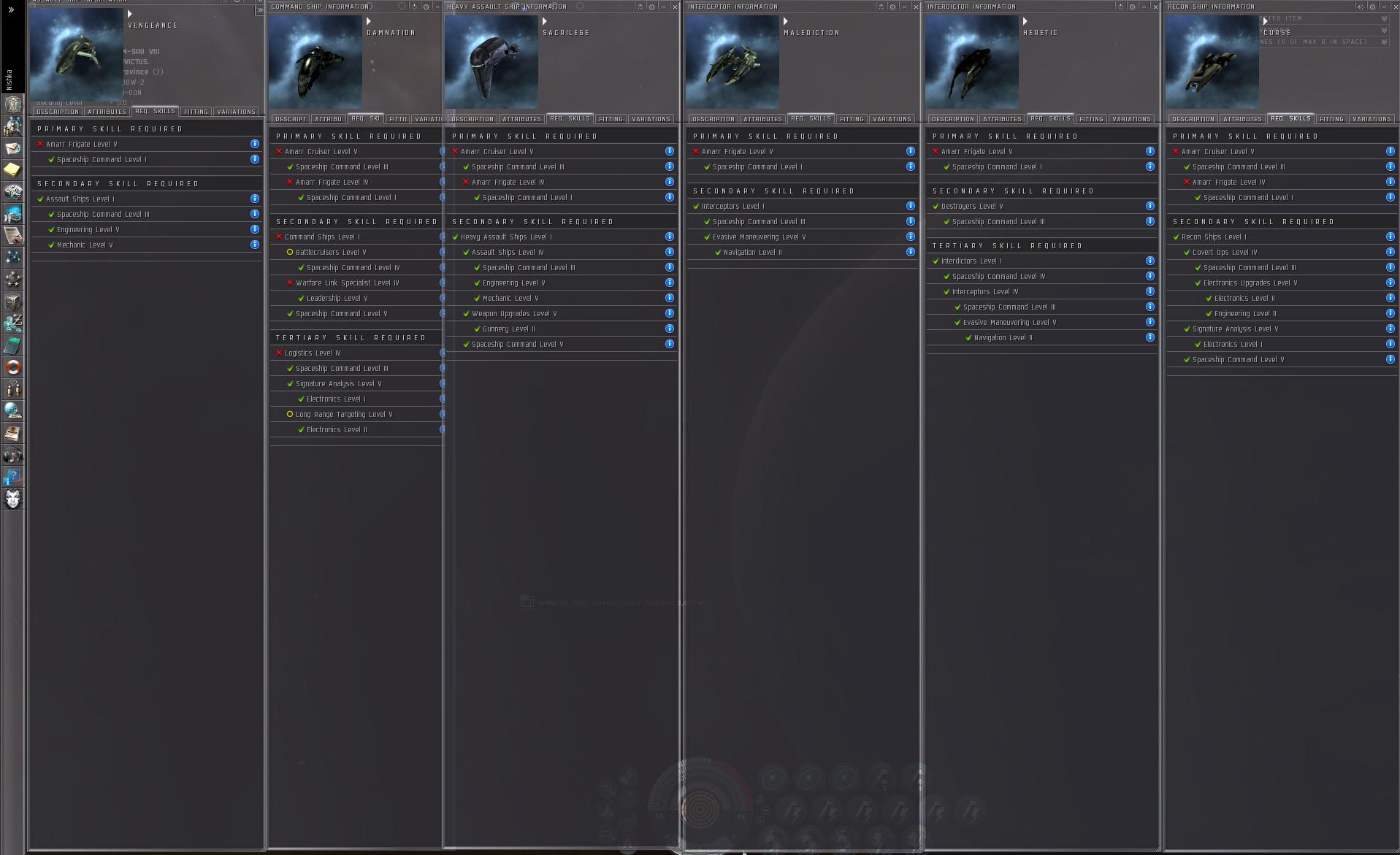The width and height of the screenshot is (1400, 855).
Task: Open the in-game browser globe icon
Action: [x=13, y=411]
